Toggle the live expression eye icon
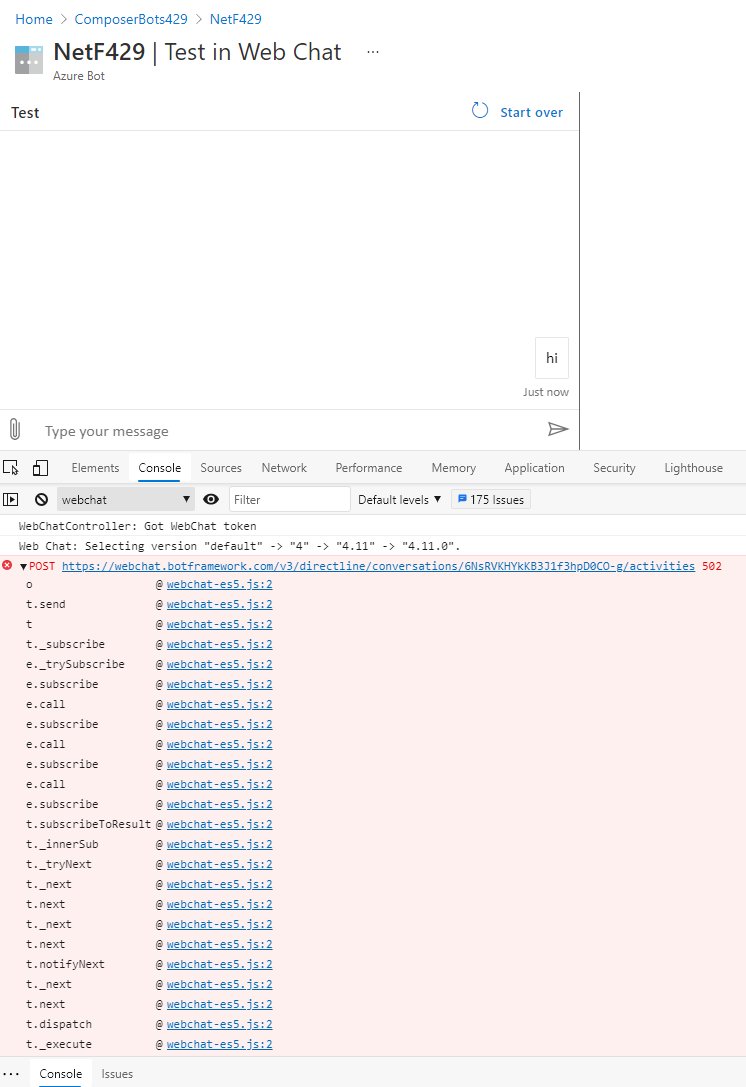 coord(211,499)
